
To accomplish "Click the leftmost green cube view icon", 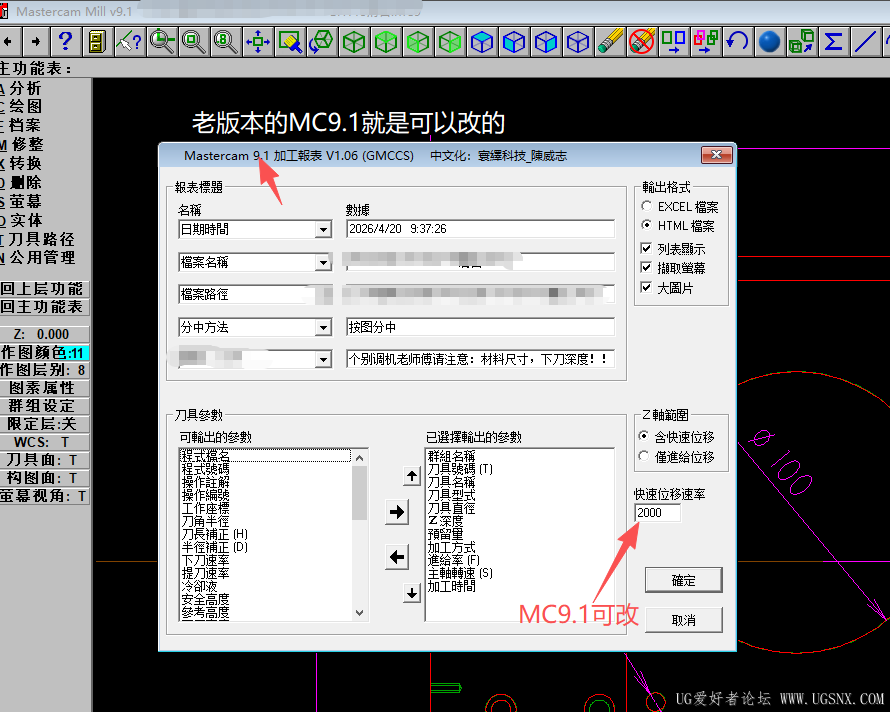I will [x=354, y=41].
